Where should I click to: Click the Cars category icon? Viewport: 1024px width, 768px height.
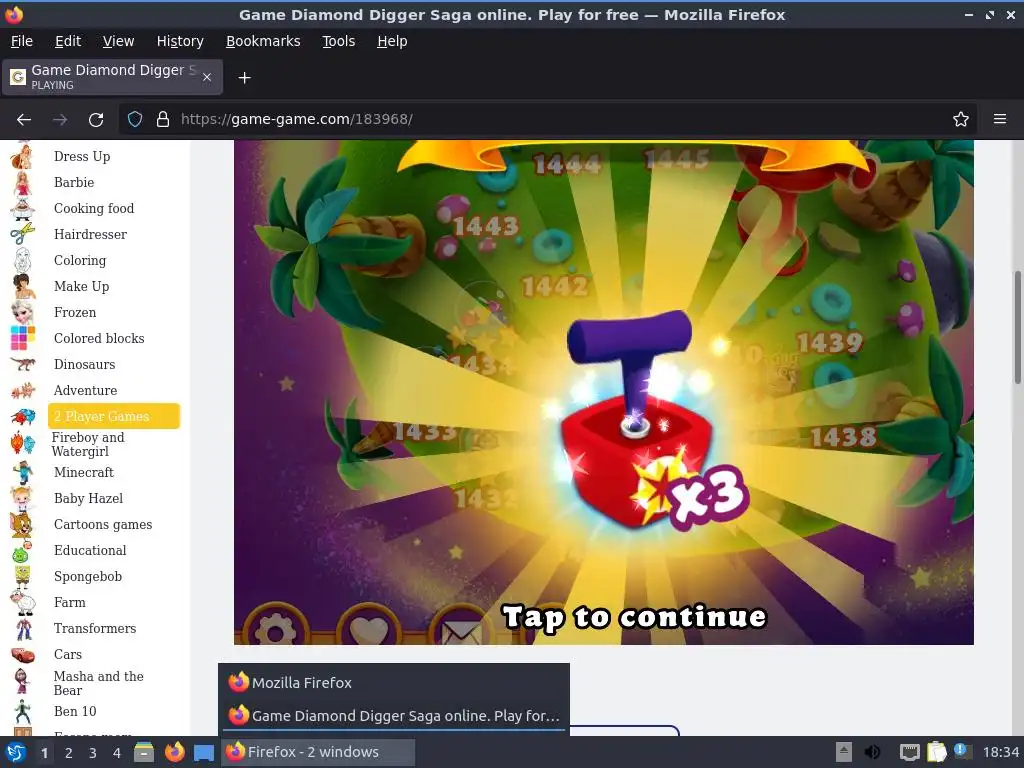click(x=22, y=654)
